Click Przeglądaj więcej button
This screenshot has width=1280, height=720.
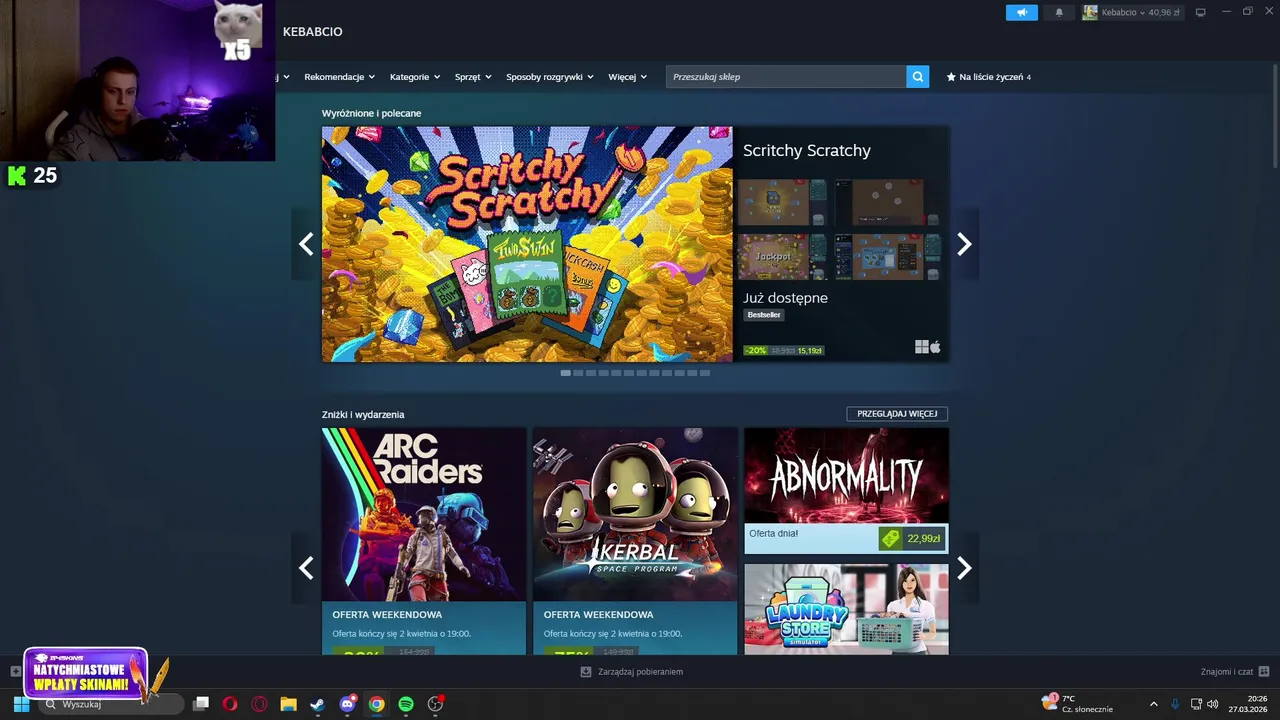(x=897, y=414)
